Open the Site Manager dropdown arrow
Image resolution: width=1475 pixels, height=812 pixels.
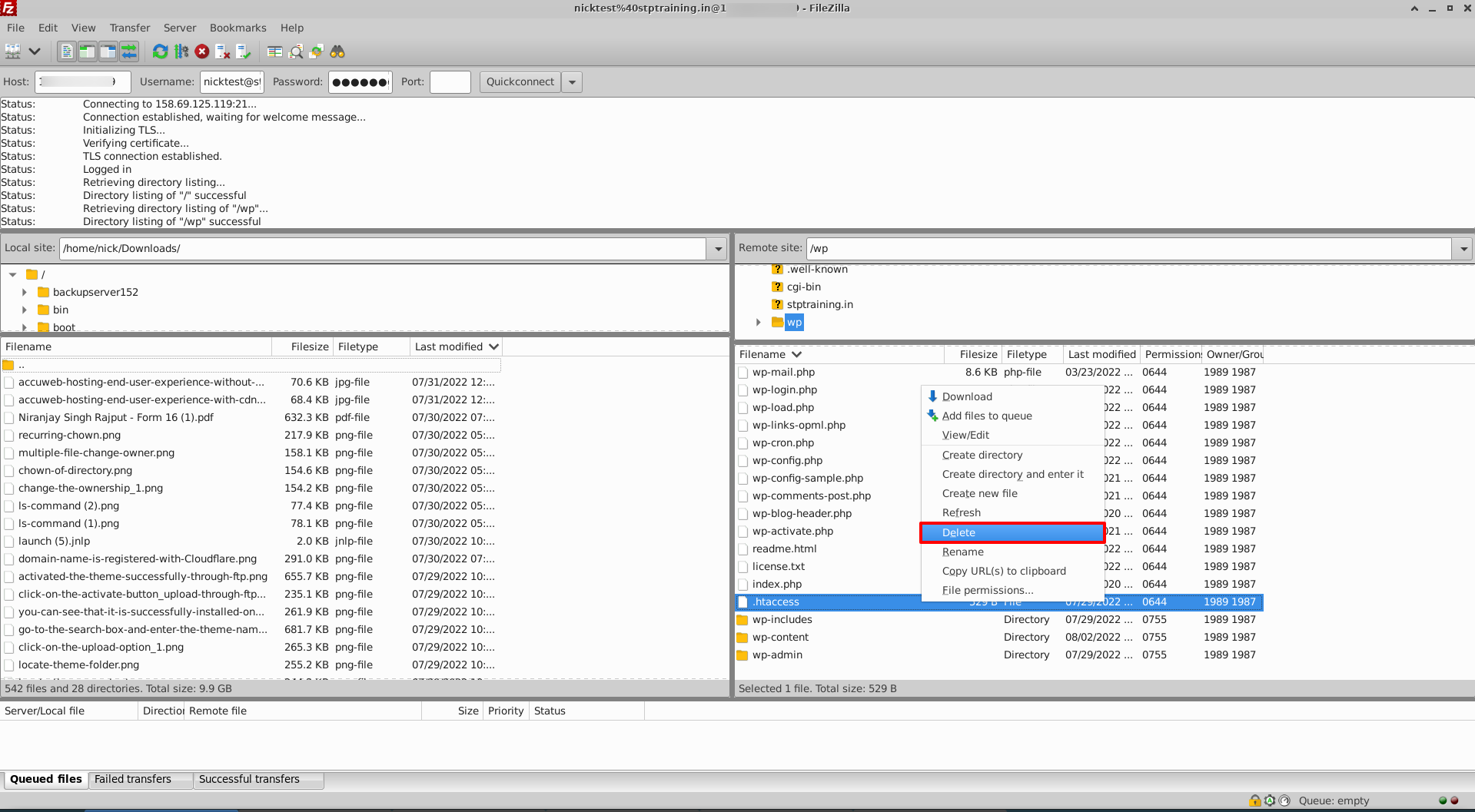coord(35,51)
